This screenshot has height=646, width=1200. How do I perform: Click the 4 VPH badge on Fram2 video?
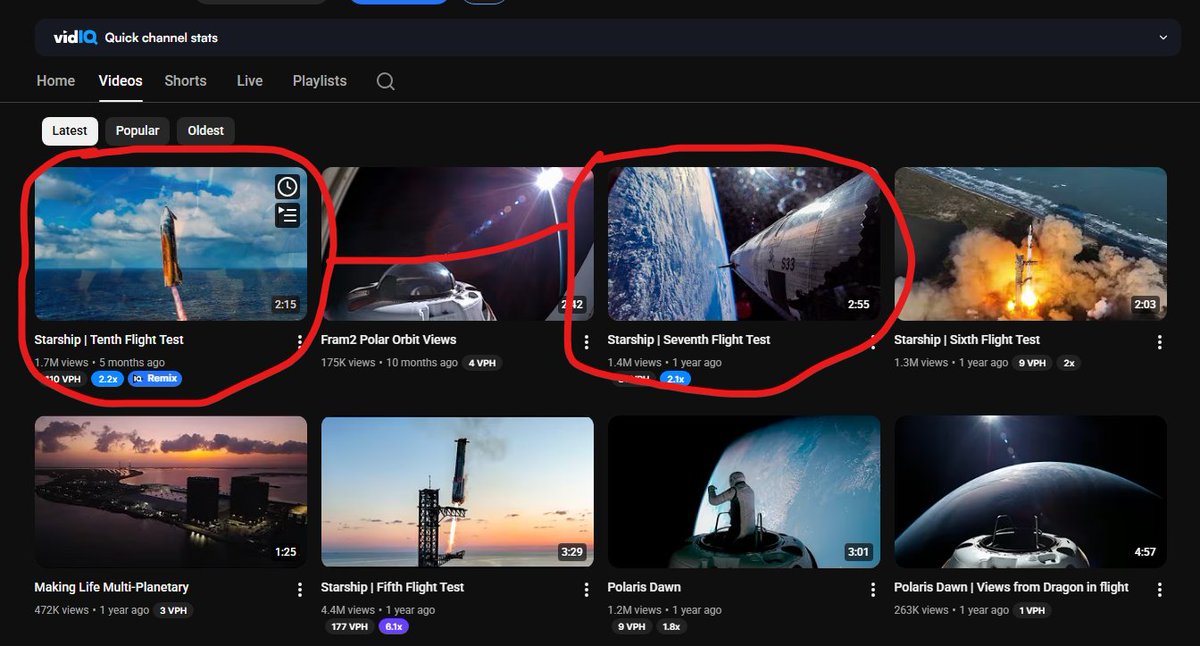(483, 363)
